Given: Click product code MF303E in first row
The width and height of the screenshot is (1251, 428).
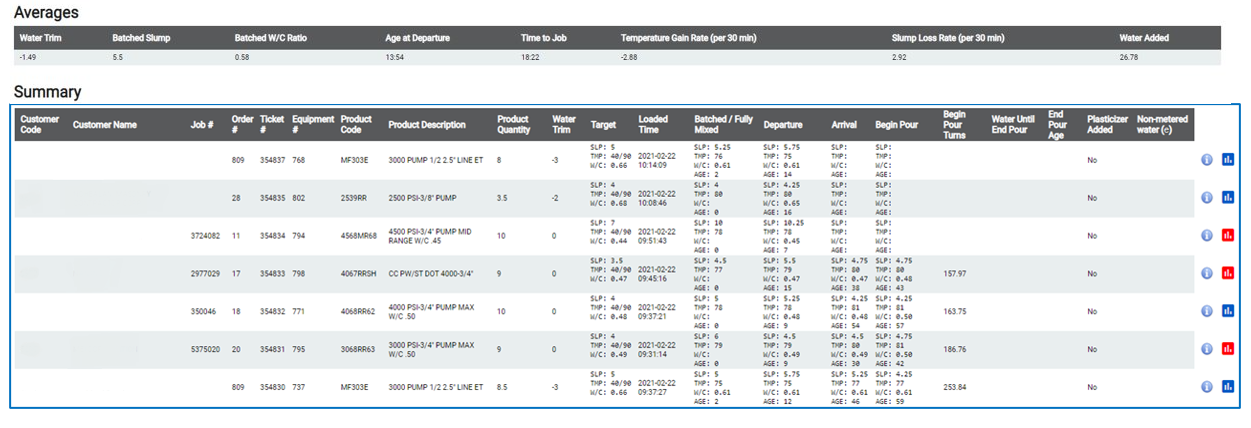Looking at the screenshot, I should [x=355, y=160].
